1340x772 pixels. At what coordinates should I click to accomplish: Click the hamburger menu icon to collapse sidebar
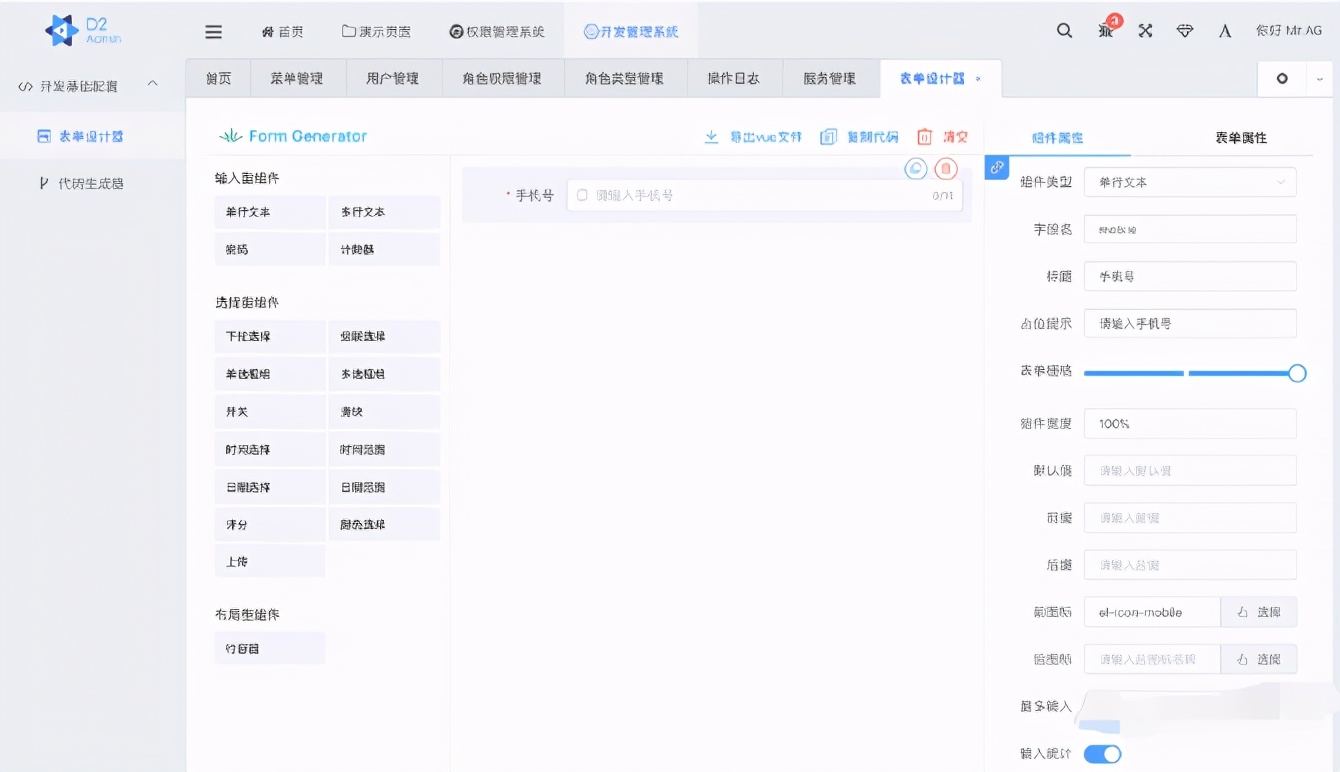[x=213, y=31]
